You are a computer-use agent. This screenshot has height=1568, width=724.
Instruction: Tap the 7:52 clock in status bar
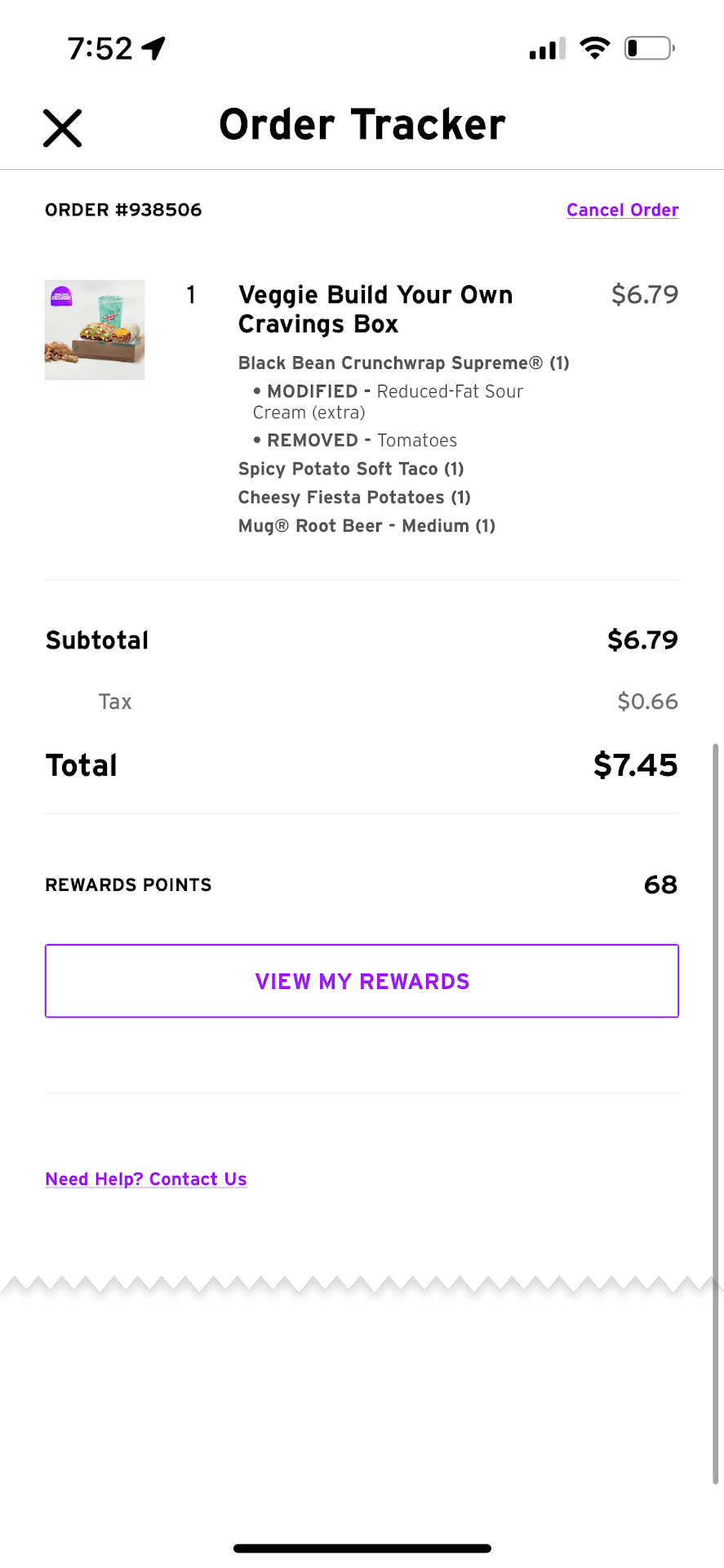pos(100,49)
